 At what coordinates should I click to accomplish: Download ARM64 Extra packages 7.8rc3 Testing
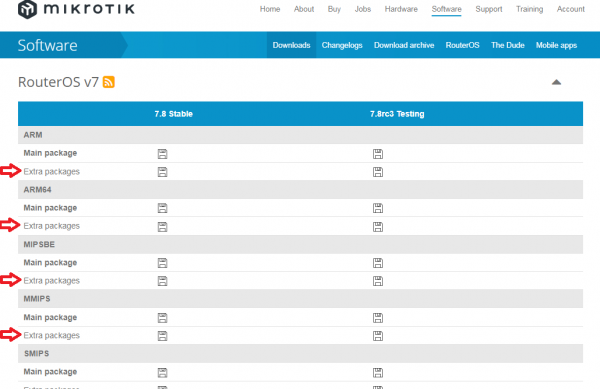pyautogui.click(x=378, y=227)
